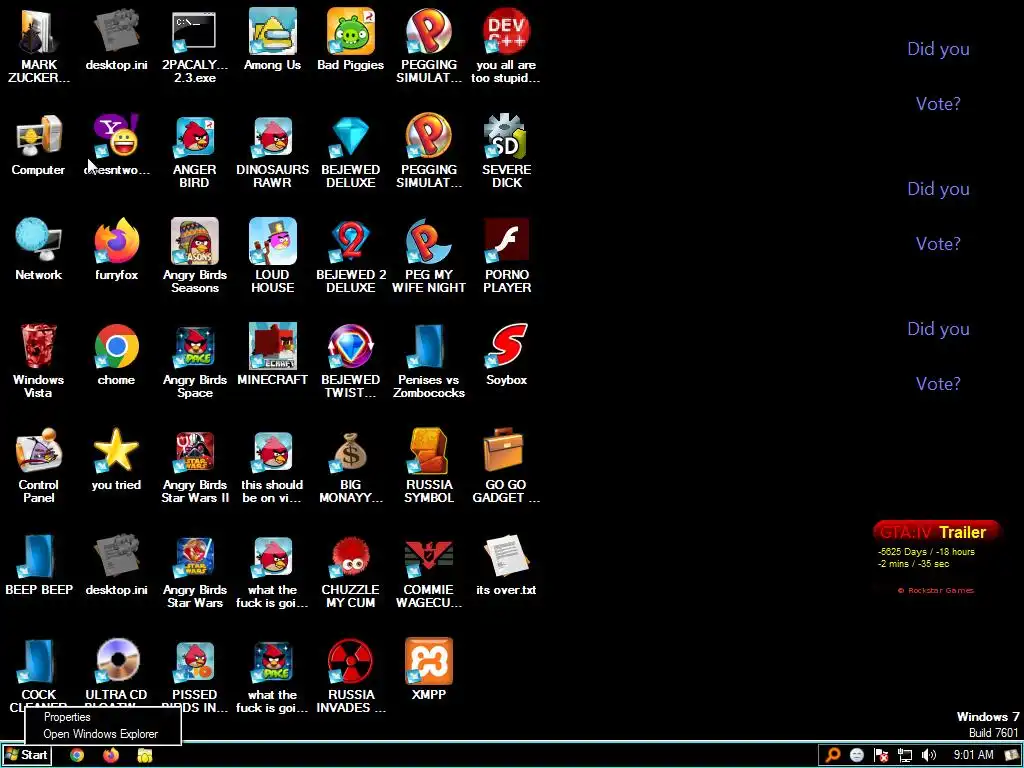1024x768 pixels.
Task: Click the GTA:IV Trailer gadget title
Action: 934,532
